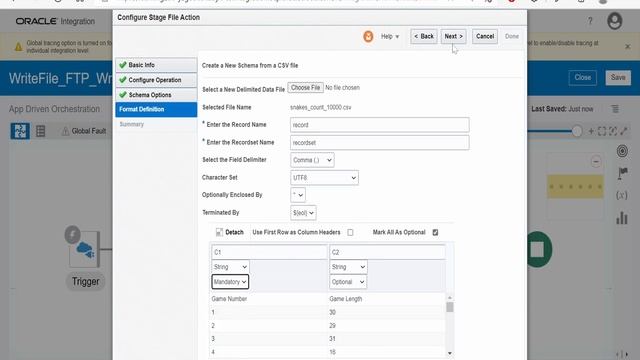Click the fit to screen icon

click(602, 131)
